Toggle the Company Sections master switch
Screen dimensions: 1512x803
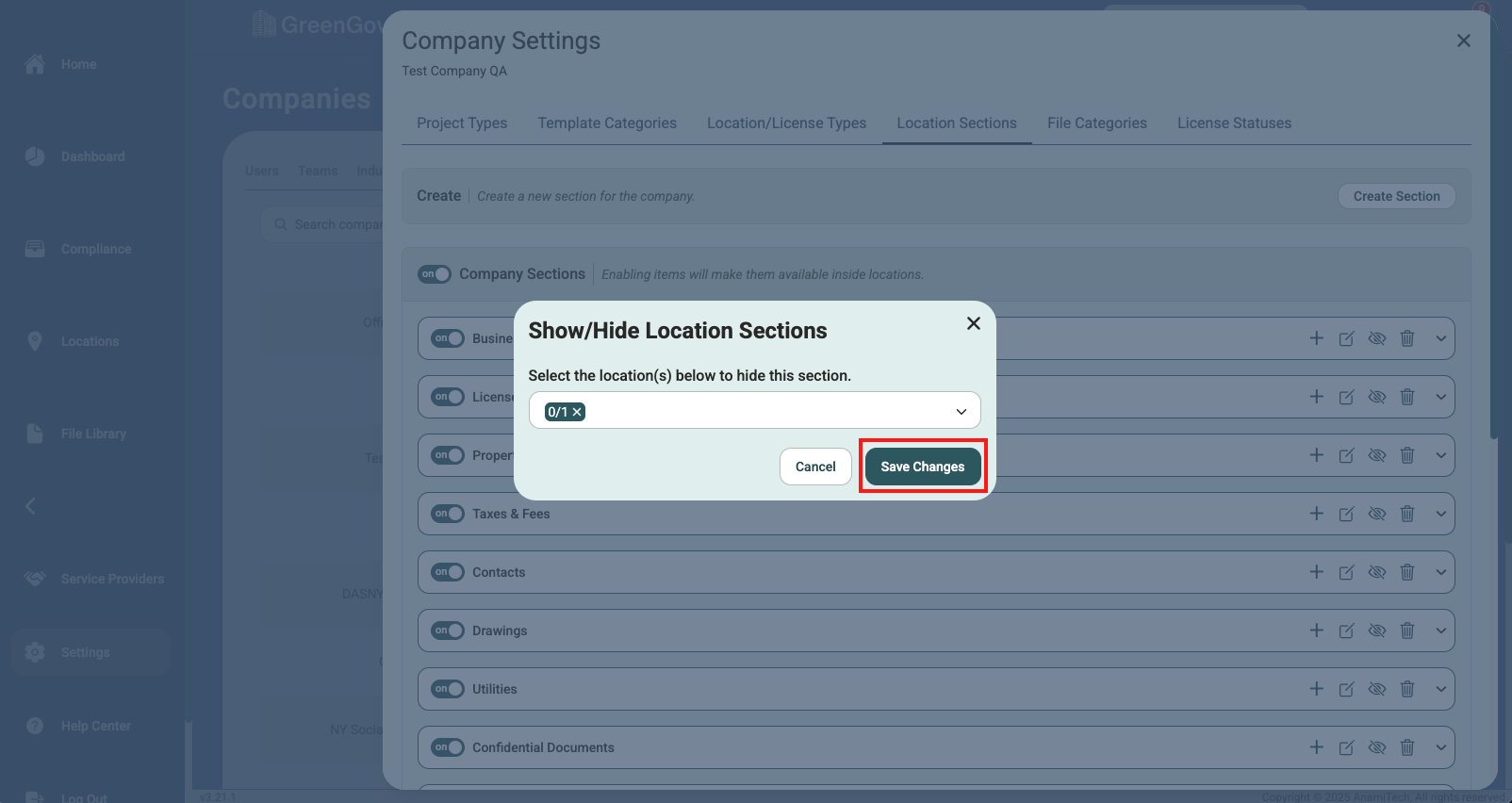(435, 274)
